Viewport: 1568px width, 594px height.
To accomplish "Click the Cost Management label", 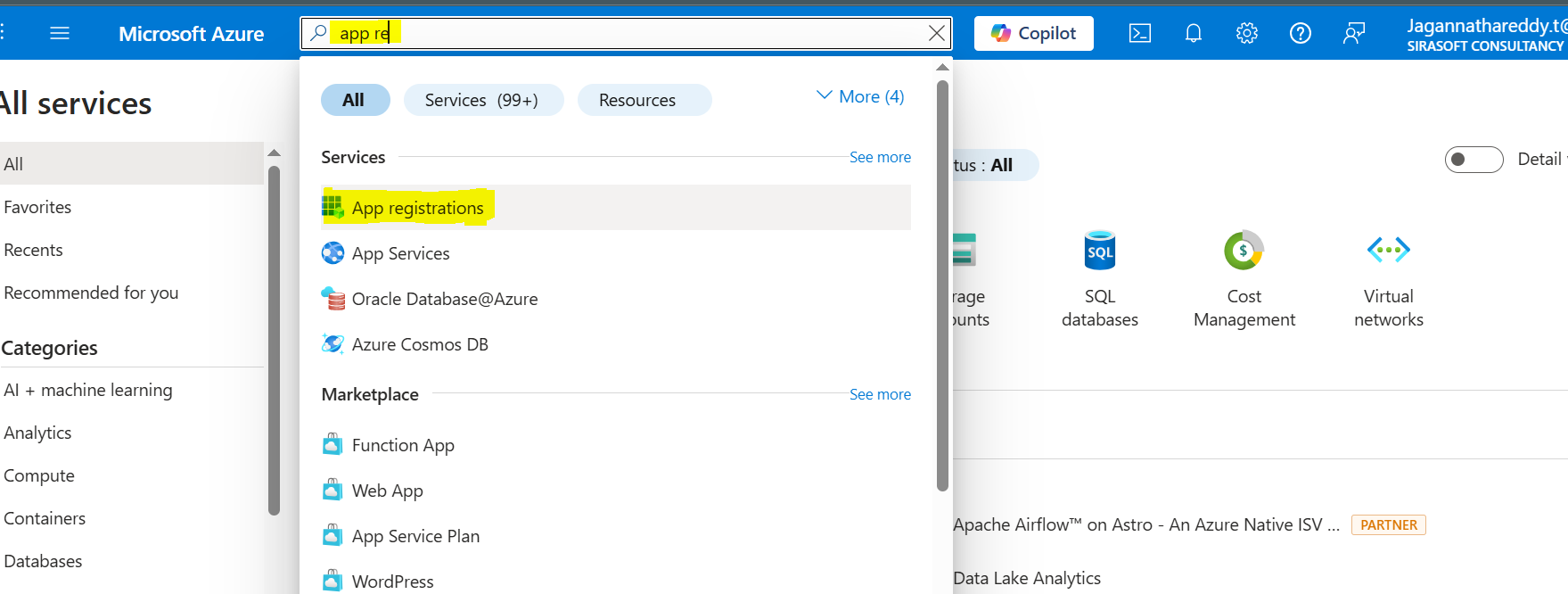I will [x=1244, y=308].
